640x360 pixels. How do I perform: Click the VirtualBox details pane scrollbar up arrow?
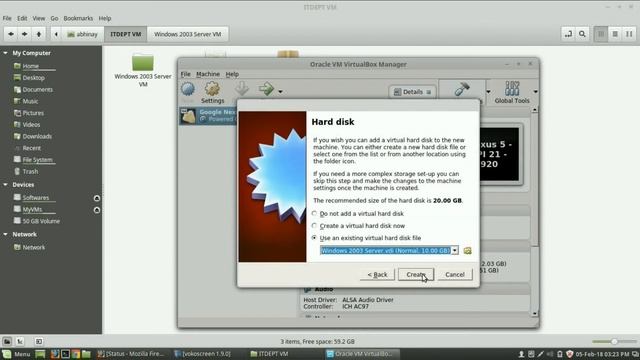(x=535, y=111)
